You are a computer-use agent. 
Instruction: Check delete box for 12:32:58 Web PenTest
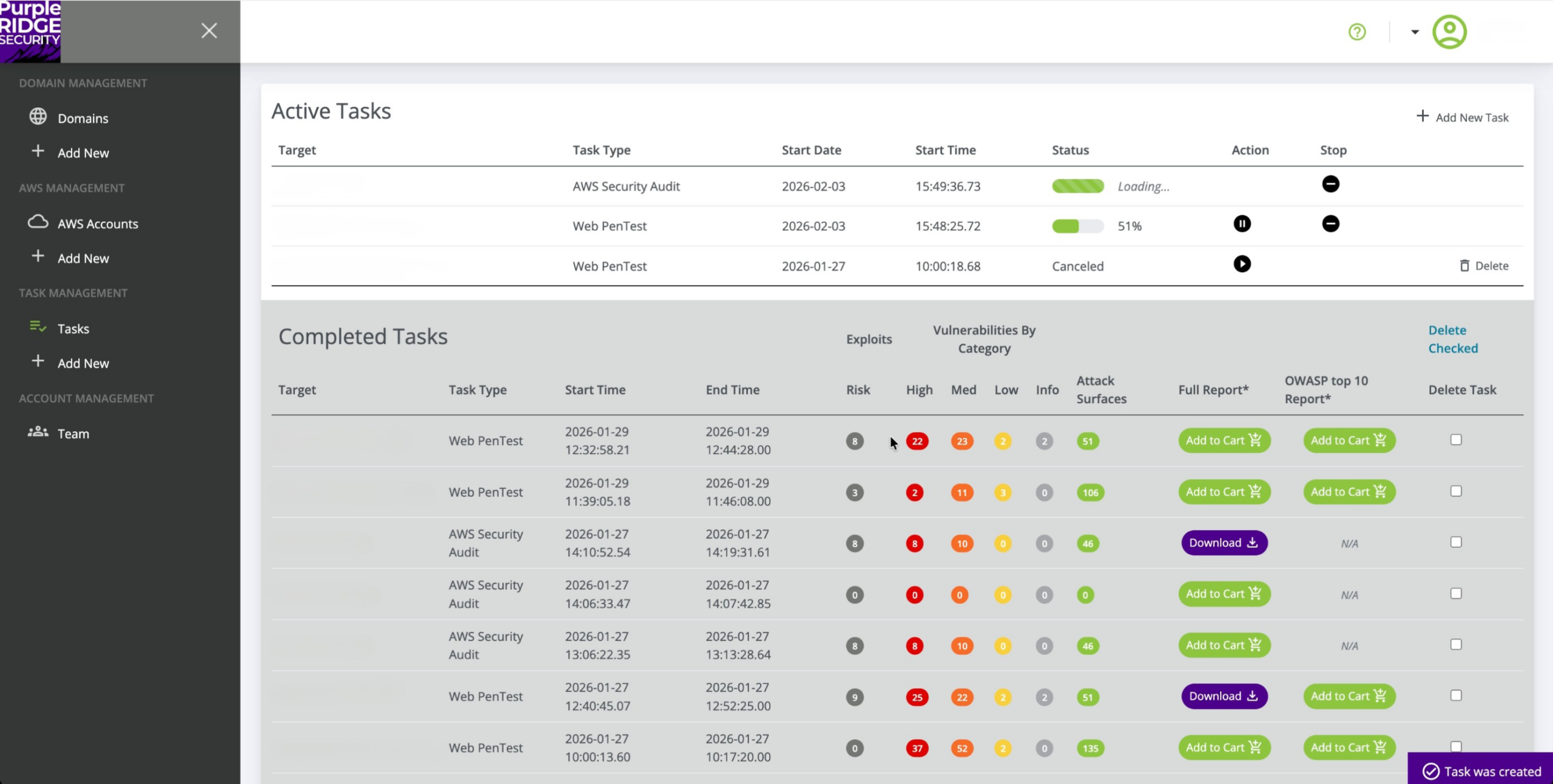click(x=1455, y=440)
